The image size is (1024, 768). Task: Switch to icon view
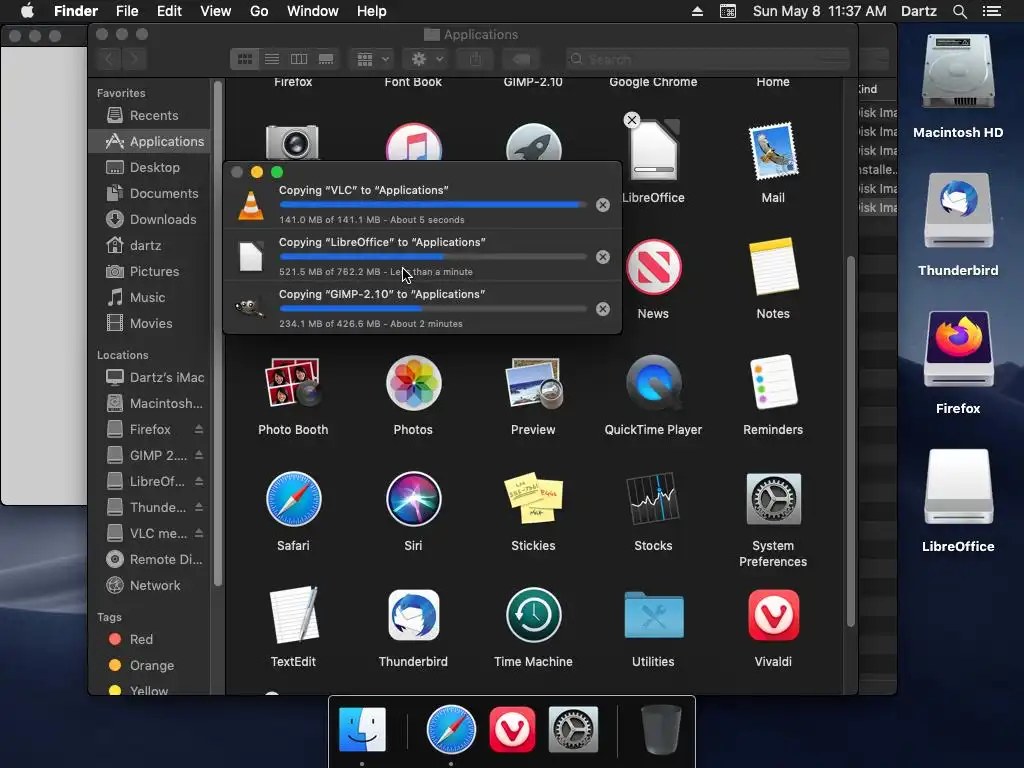(245, 59)
